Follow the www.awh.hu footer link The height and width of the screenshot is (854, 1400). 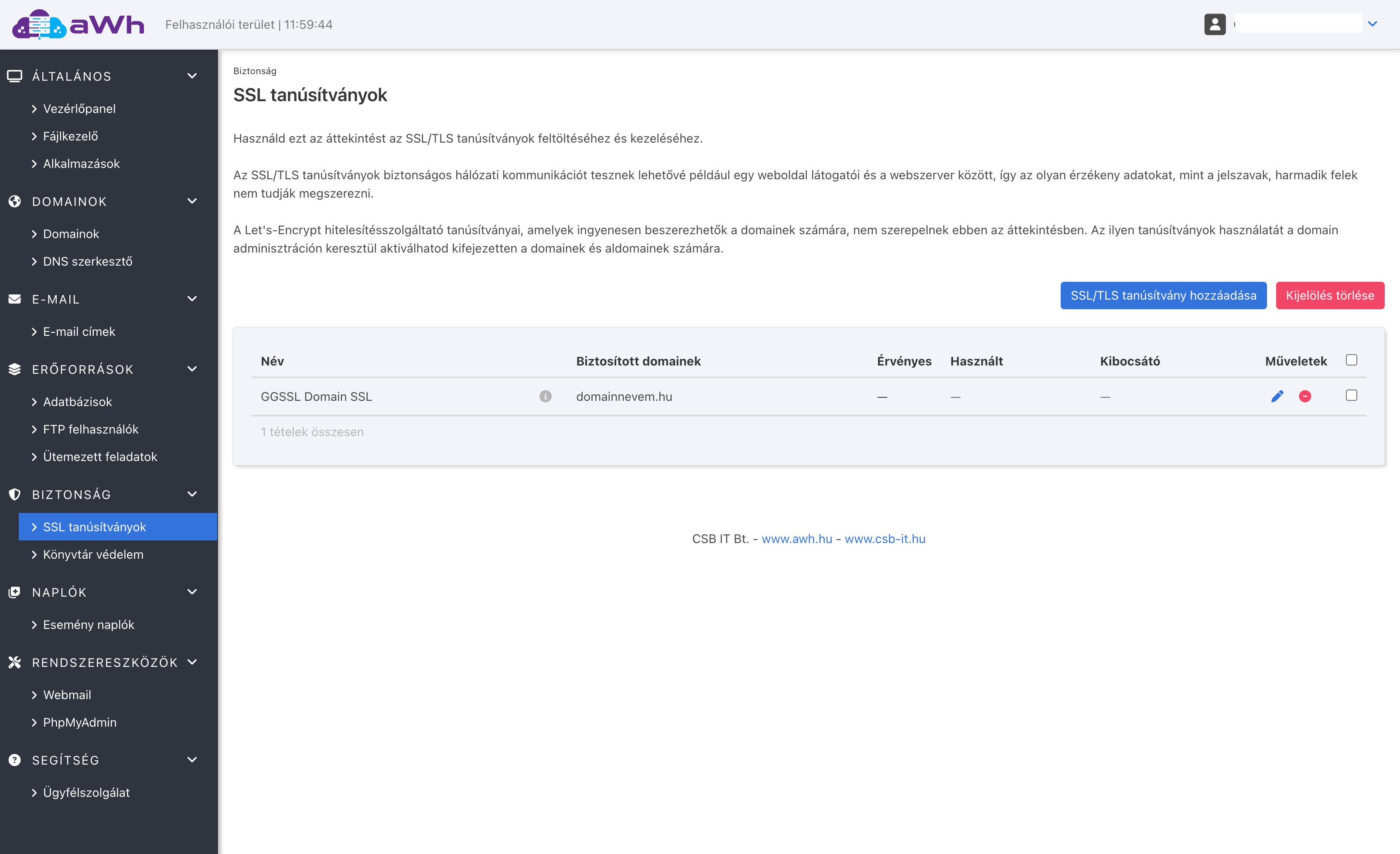[x=796, y=539]
